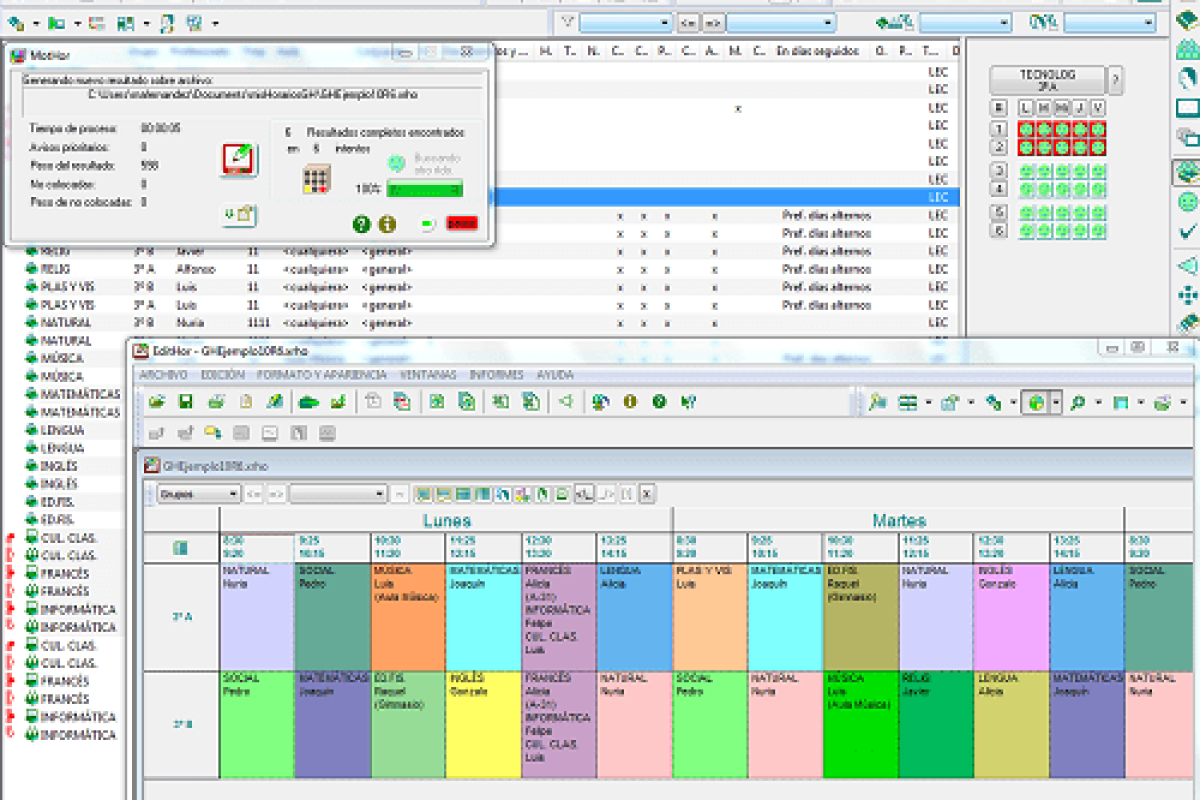The image size is (1200, 800).
Task: Toggle the # button in preference grid
Action: (999, 108)
